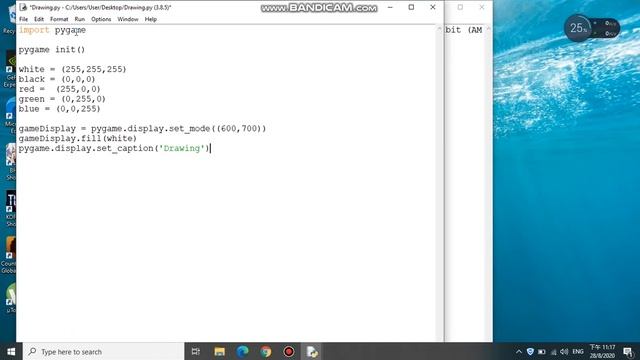Switch input language via ENG indicator
Image resolution: width=640 pixels, height=360 pixels.
(578, 351)
